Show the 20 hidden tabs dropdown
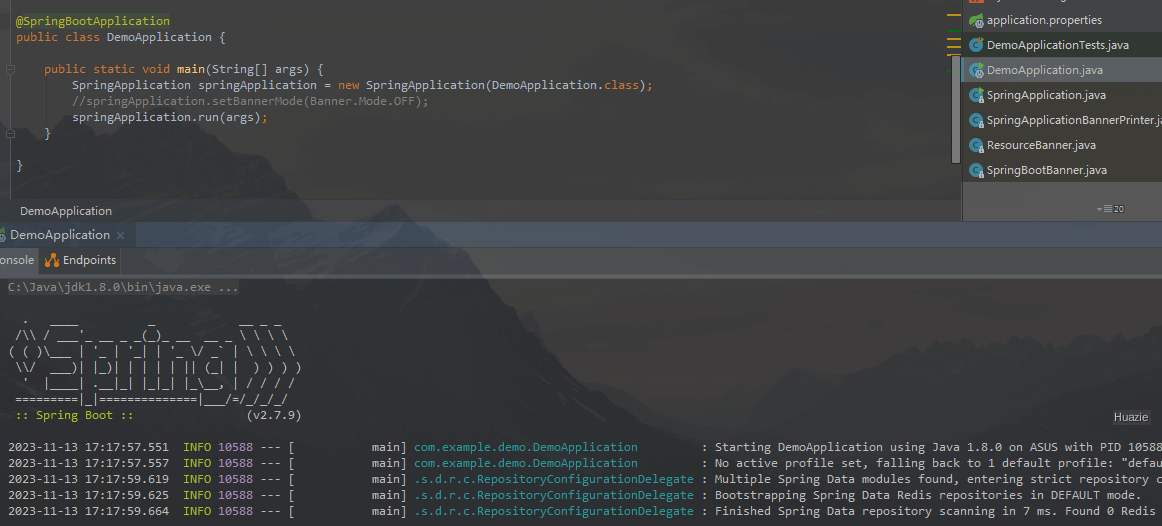The height and width of the screenshot is (526, 1162). click(x=1110, y=209)
